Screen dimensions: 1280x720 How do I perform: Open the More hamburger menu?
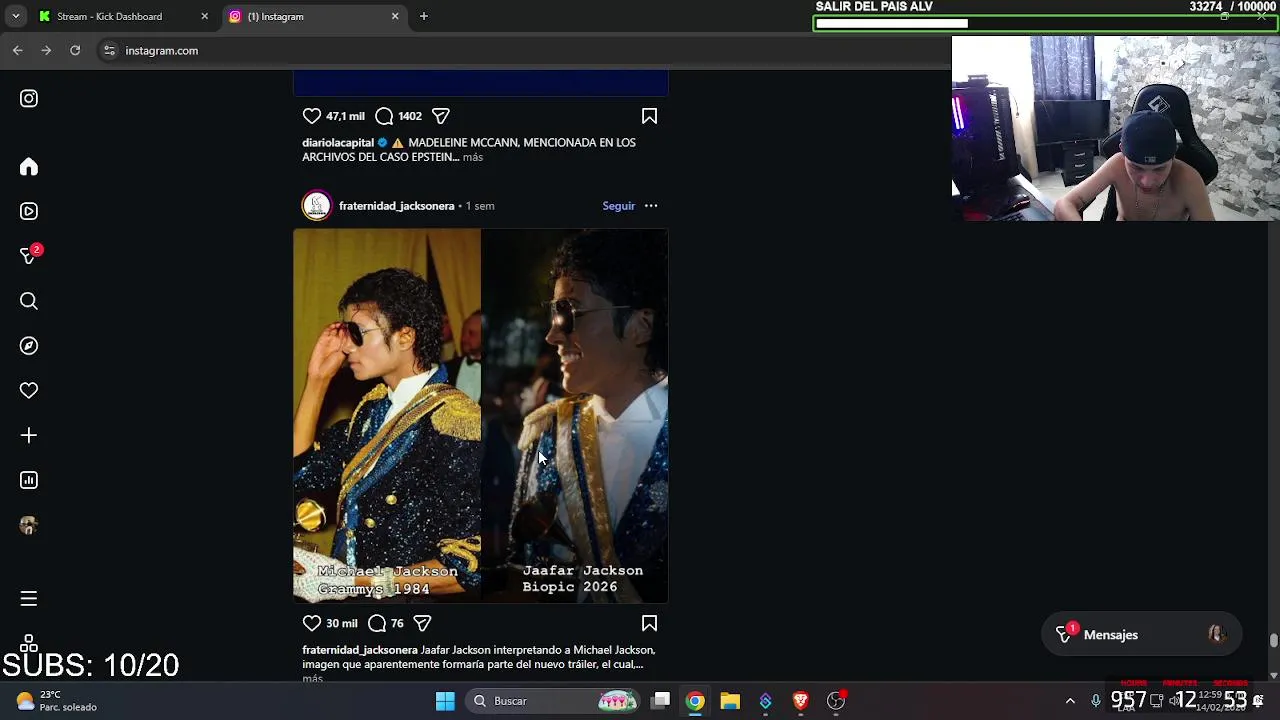tap(29, 598)
